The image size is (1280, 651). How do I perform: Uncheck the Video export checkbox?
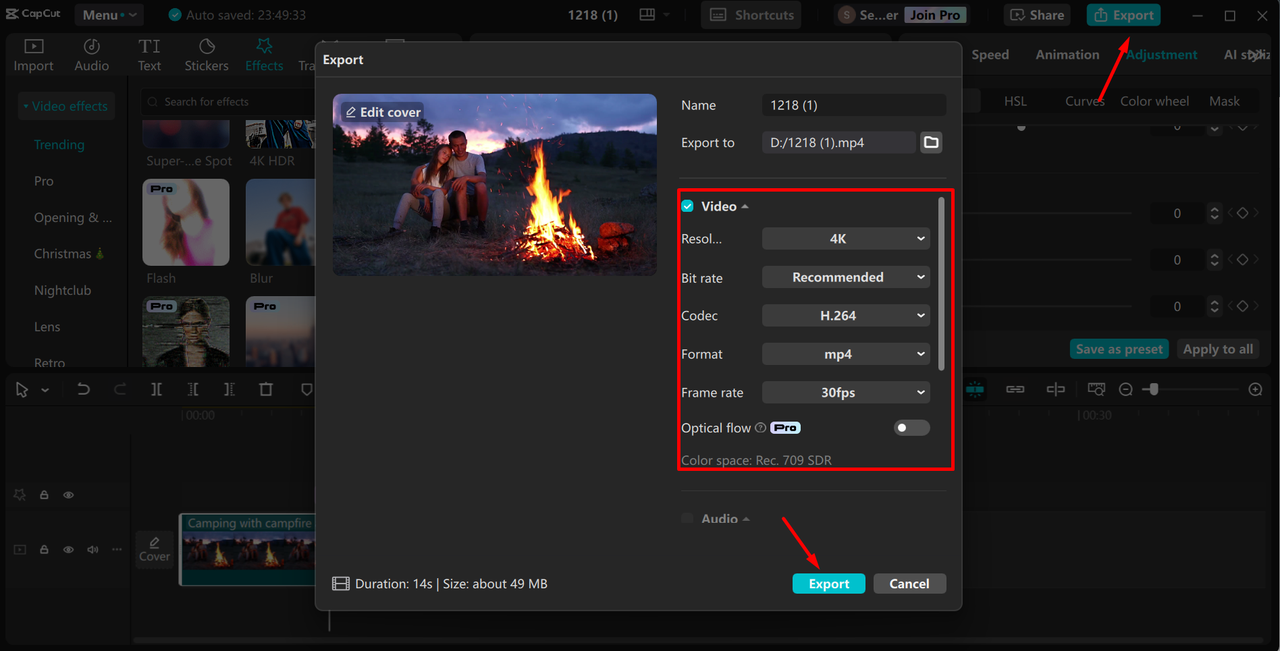(x=687, y=206)
